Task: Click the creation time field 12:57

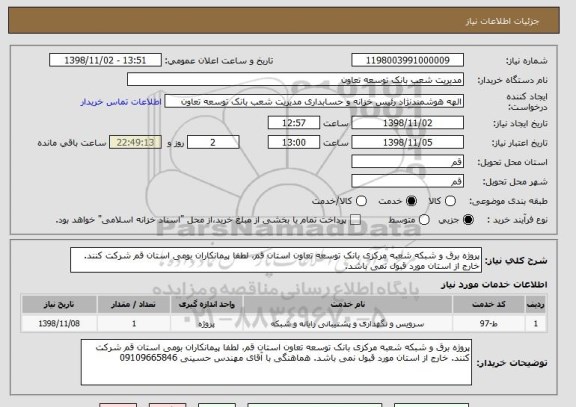Action: (x=294, y=123)
